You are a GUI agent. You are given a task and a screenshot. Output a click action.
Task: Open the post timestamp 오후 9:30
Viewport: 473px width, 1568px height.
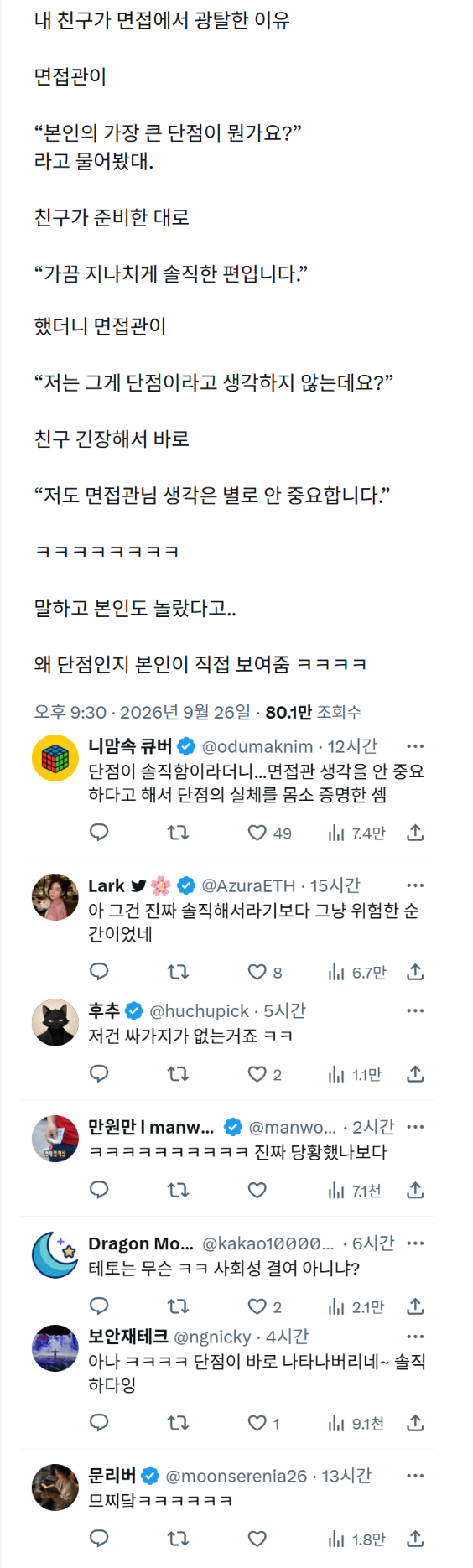[70, 712]
